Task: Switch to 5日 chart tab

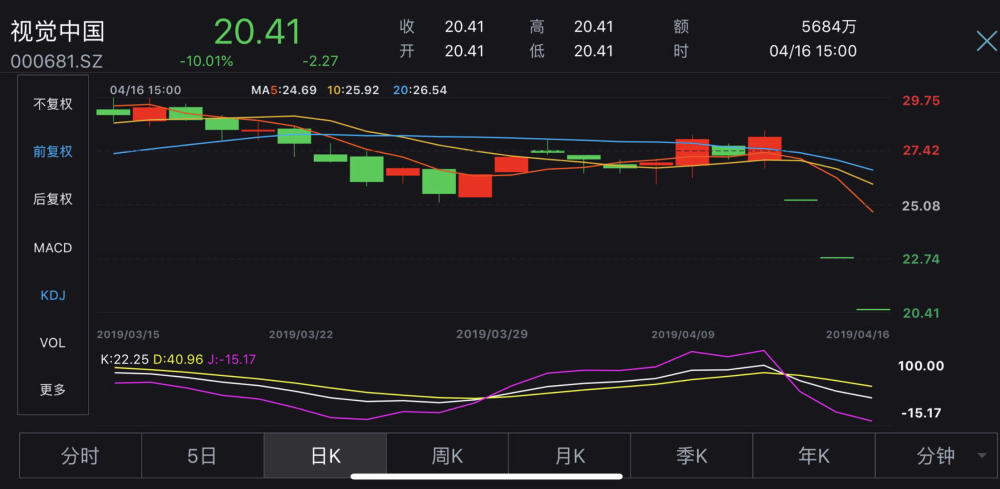Action: [x=202, y=456]
